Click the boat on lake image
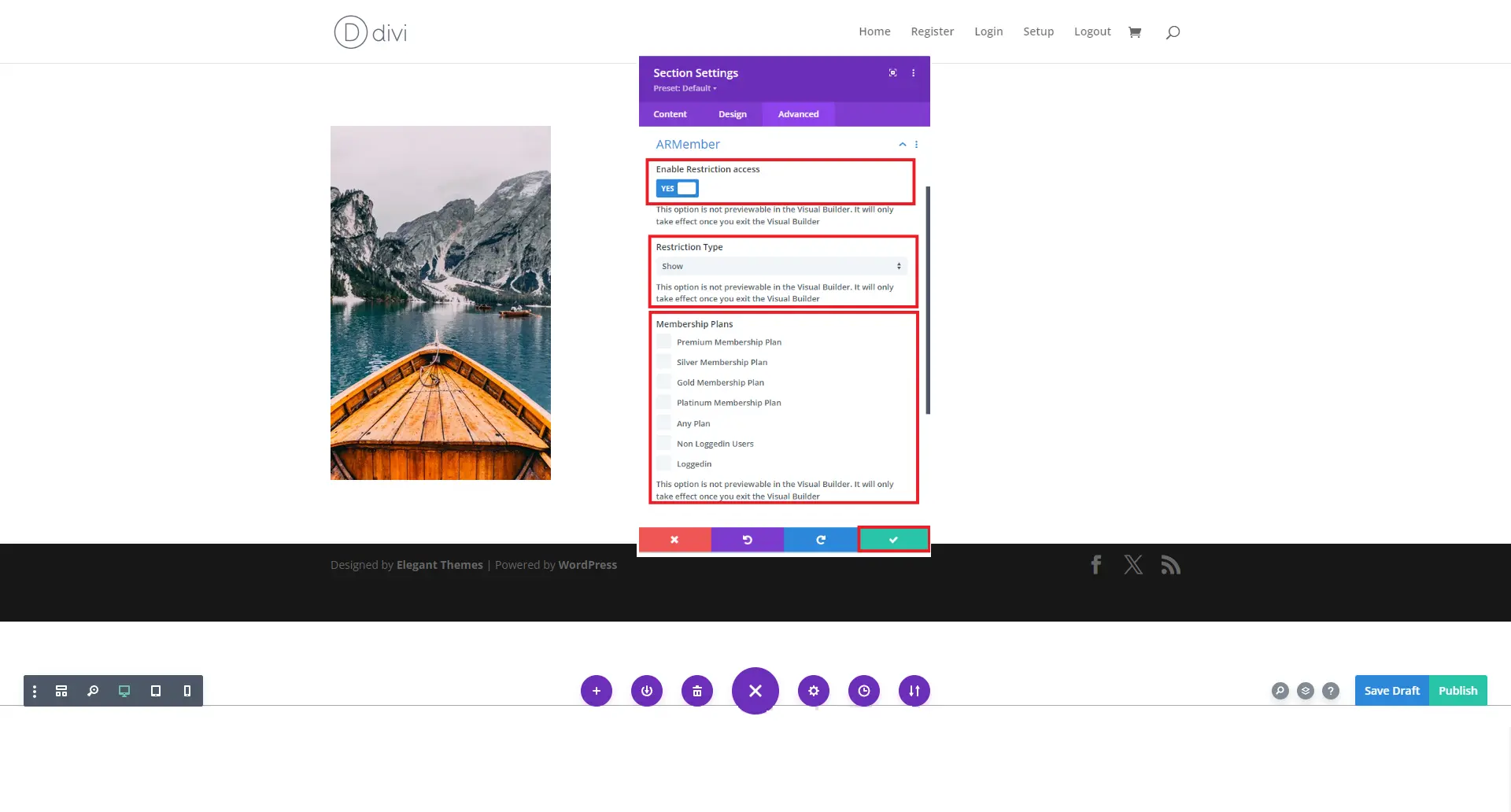Viewport: 1511px width, 812px height. click(441, 303)
